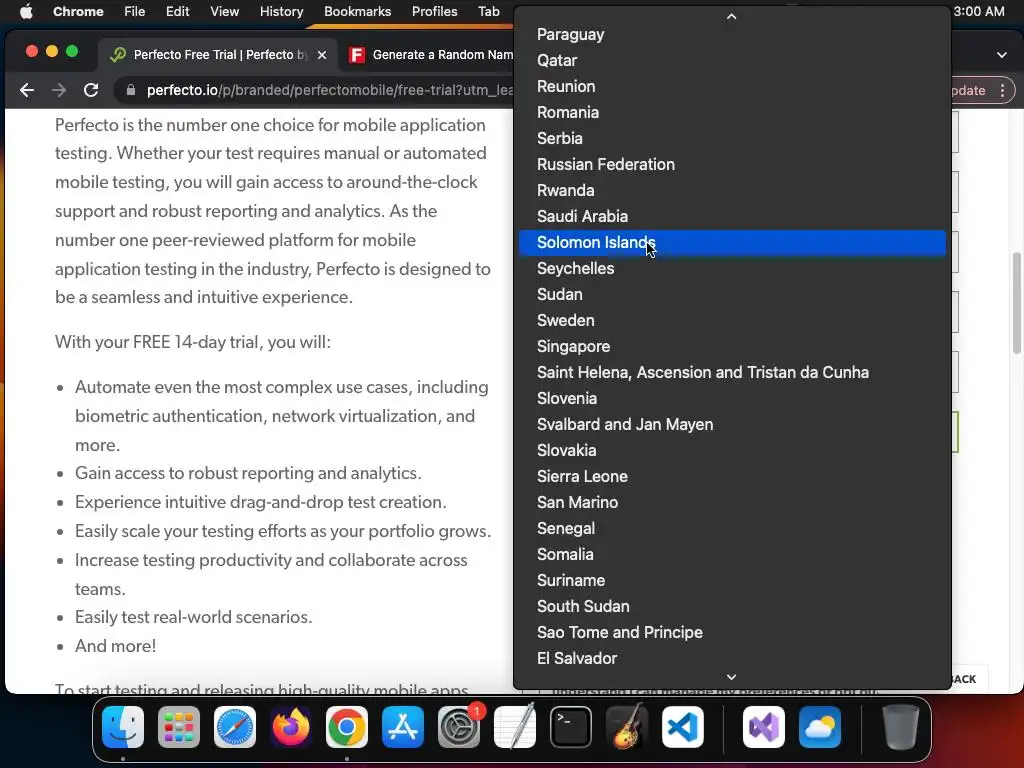Open TextEdit from the dock

(515, 727)
